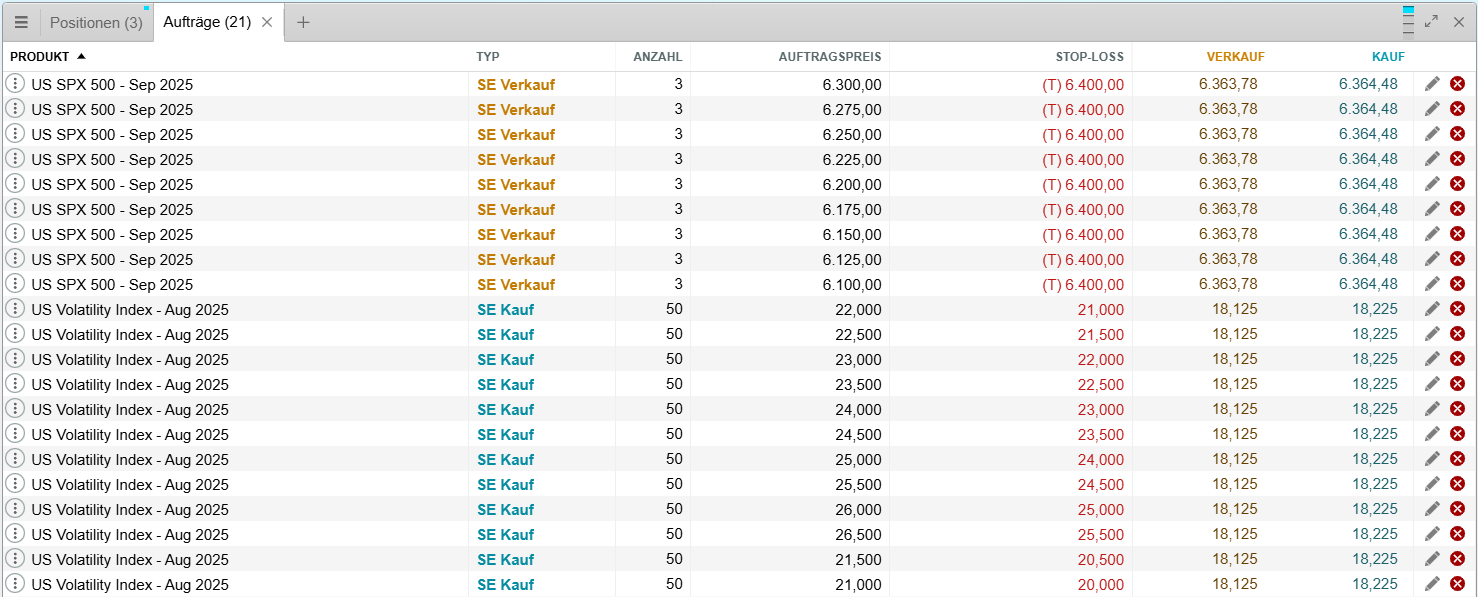Edit the SPX 500 order priced 6.150,00
This screenshot has height=597, width=1478.
tap(1432, 234)
